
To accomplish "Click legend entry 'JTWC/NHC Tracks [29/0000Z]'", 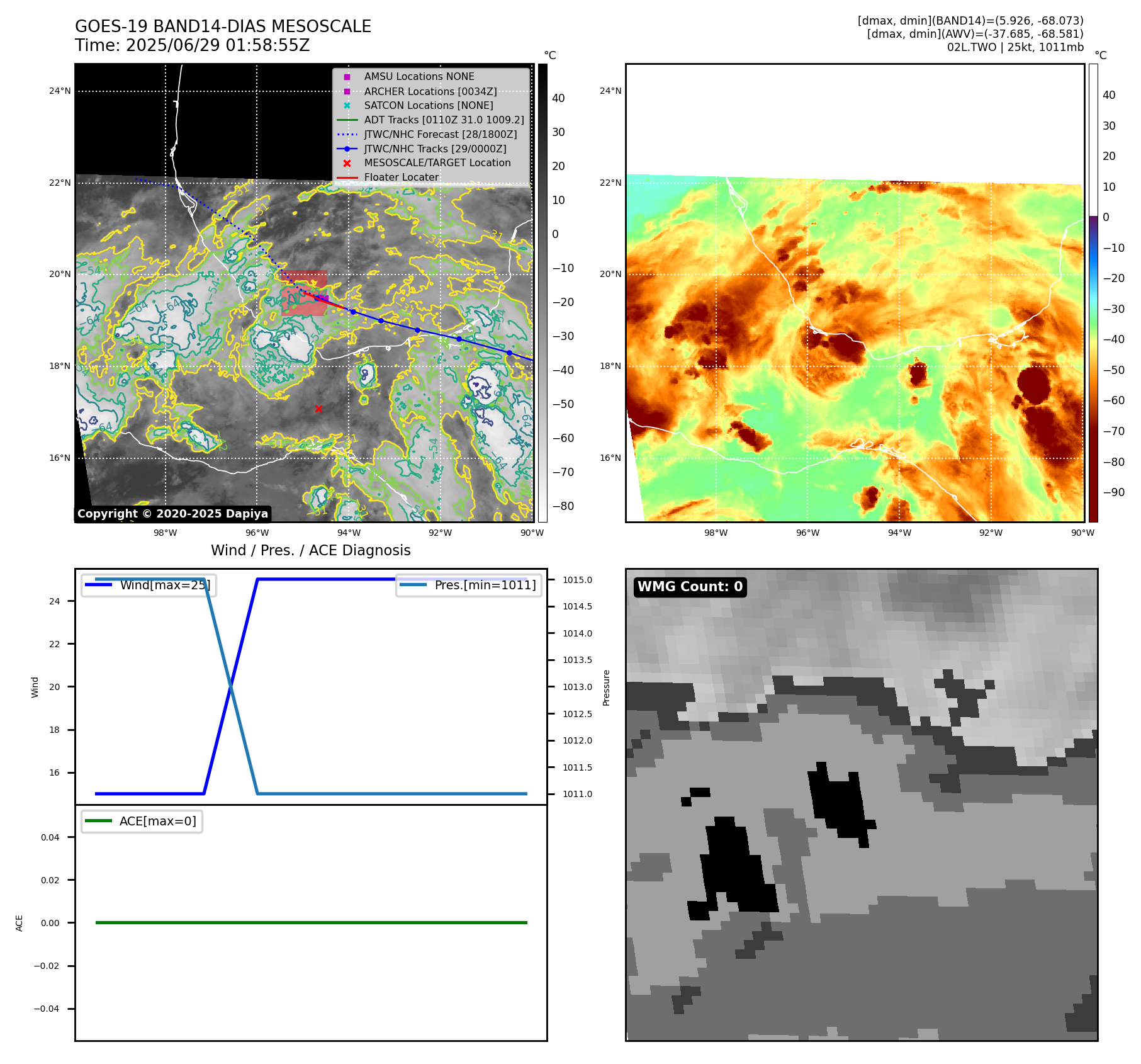I will point(436,149).
